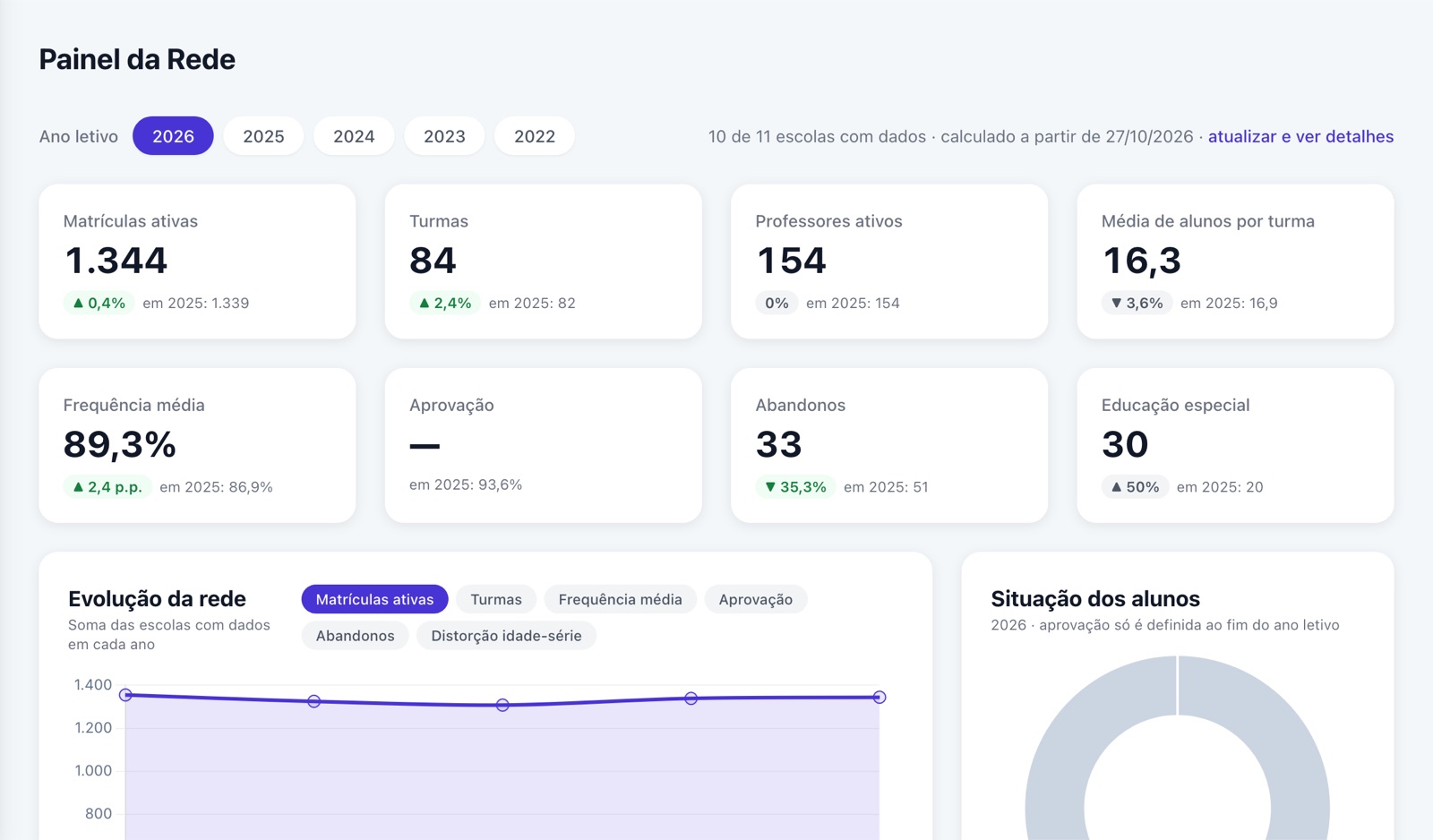
Task: Click the lowest middle data point on the chart line
Action: pyautogui.click(x=502, y=706)
